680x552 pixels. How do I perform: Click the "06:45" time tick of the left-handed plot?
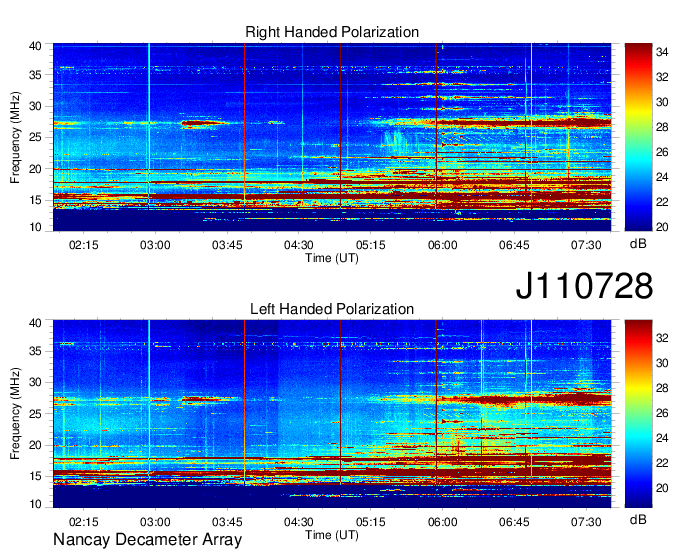pos(514,522)
